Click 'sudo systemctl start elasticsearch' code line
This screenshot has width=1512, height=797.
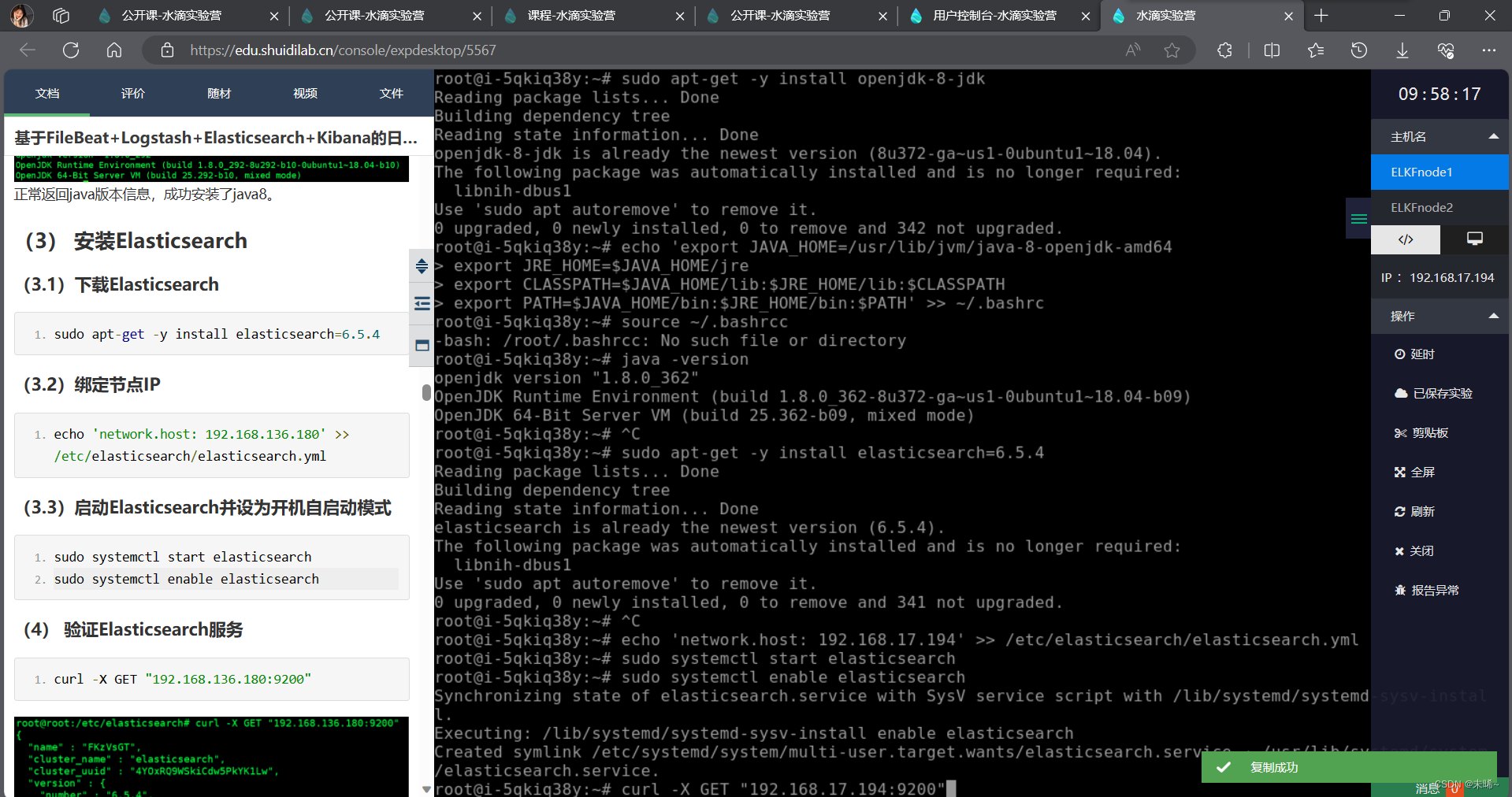pos(183,557)
